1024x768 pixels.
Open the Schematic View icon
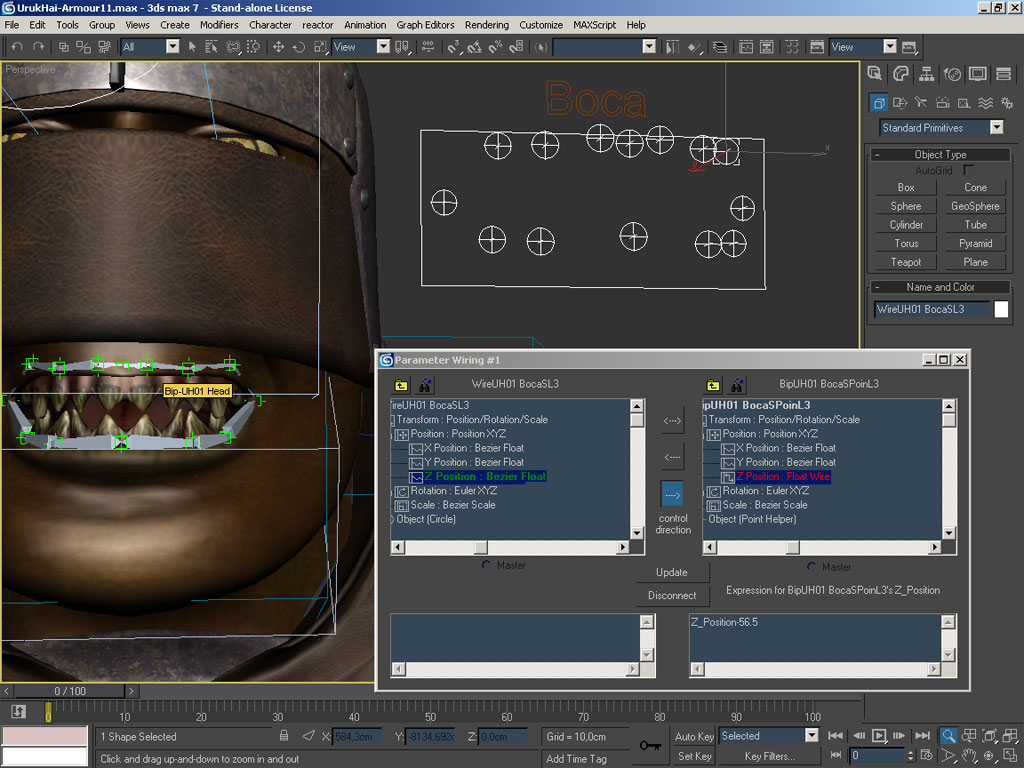click(x=767, y=47)
